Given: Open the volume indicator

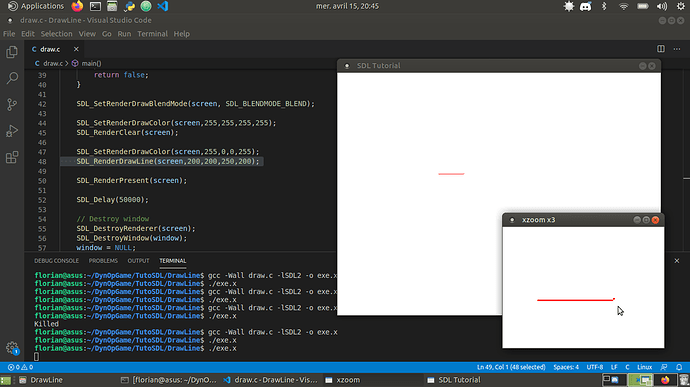Looking at the screenshot, I should [x=661, y=6].
